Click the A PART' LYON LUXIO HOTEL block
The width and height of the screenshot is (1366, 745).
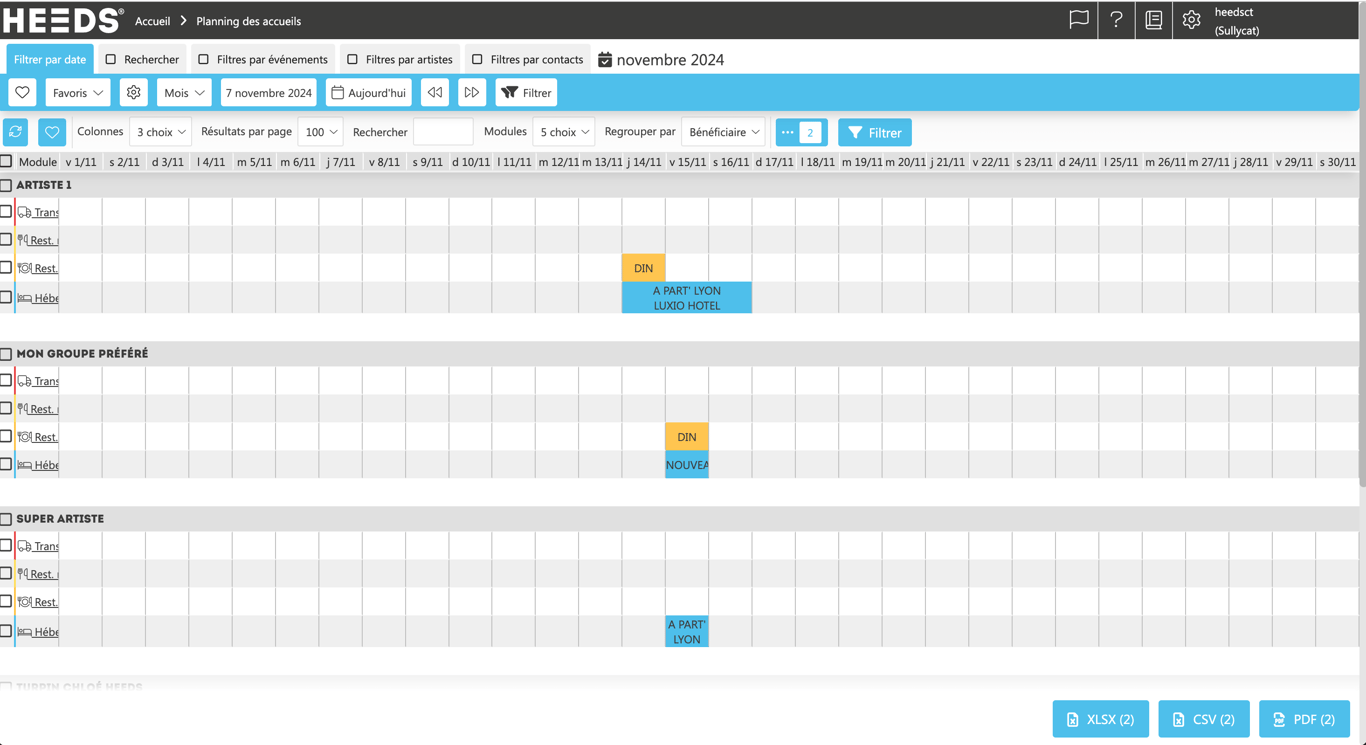click(687, 298)
